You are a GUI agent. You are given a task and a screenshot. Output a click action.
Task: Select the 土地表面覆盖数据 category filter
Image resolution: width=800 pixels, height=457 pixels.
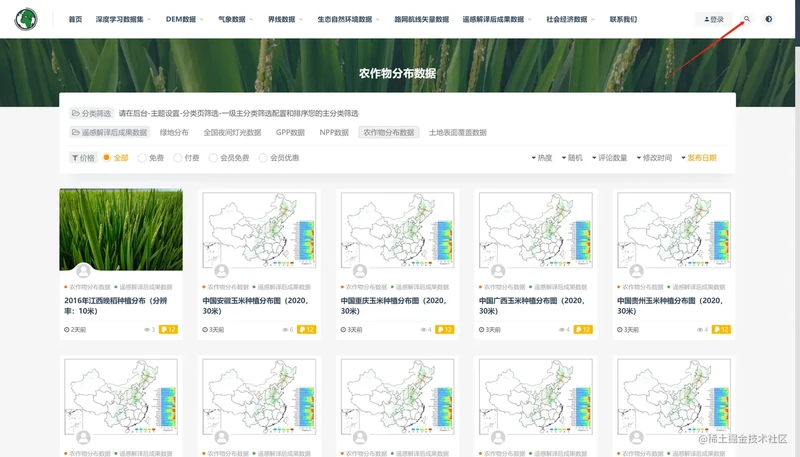pyautogui.click(x=458, y=133)
